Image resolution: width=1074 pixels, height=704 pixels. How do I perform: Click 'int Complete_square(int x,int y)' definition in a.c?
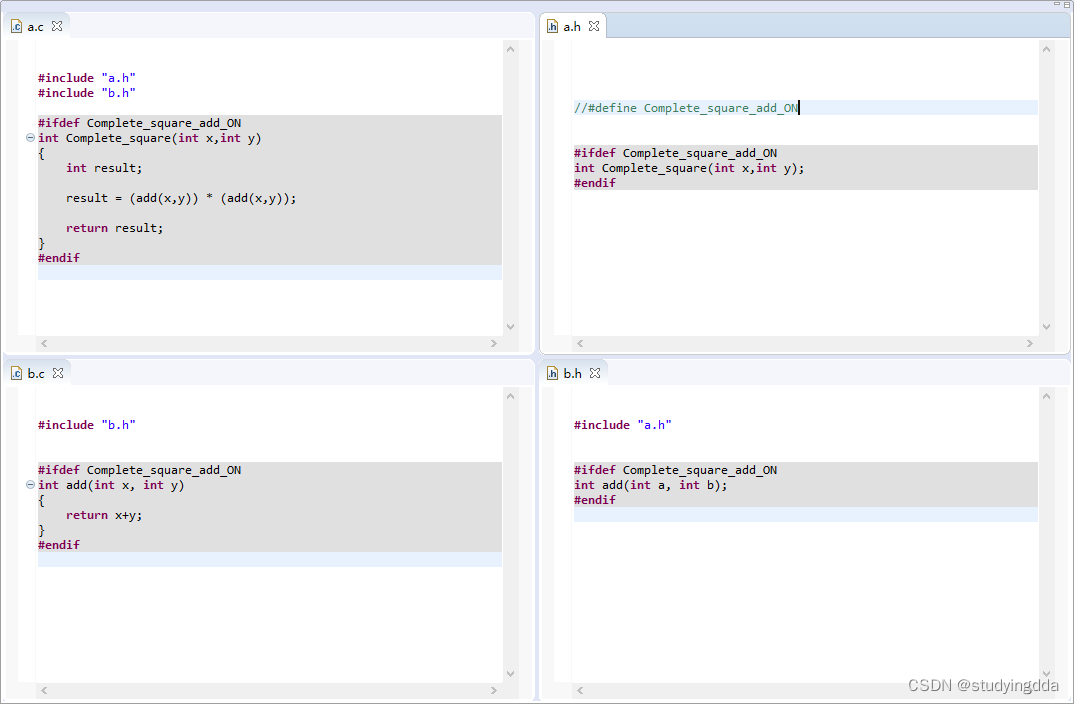[x=149, y=138]
